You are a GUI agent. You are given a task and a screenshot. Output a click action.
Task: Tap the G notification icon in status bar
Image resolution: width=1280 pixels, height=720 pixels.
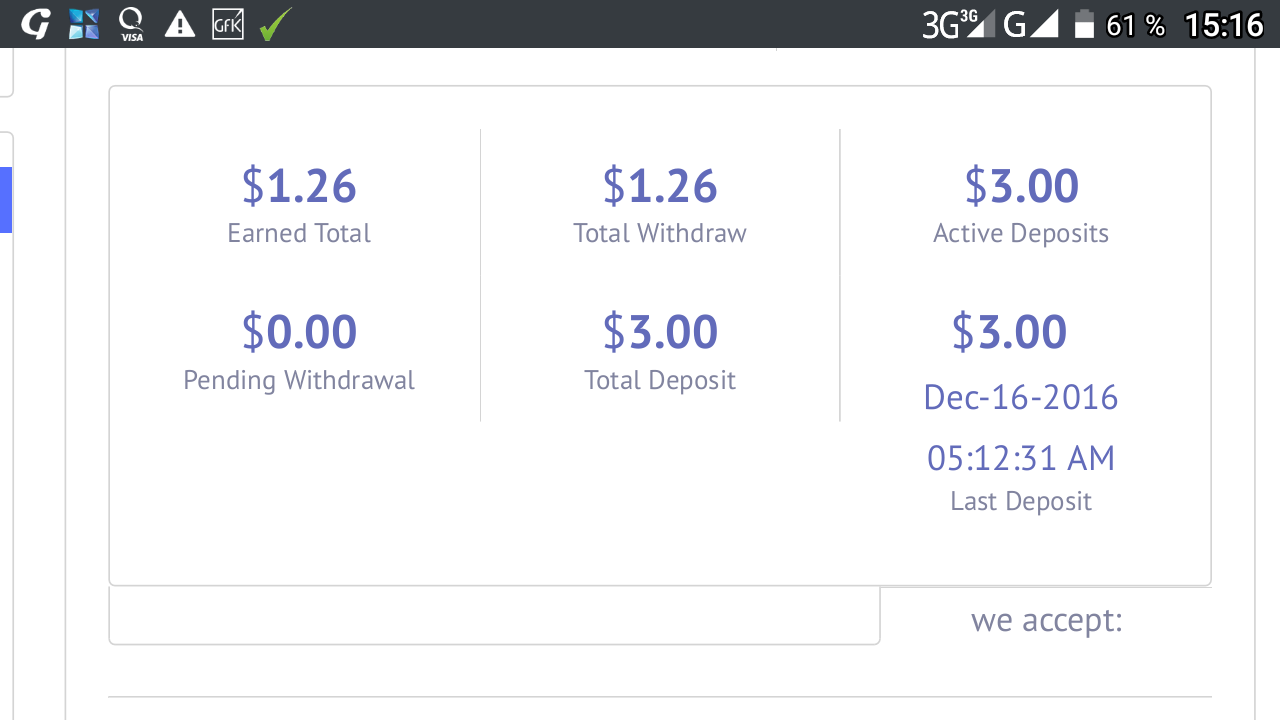point(35,24)
